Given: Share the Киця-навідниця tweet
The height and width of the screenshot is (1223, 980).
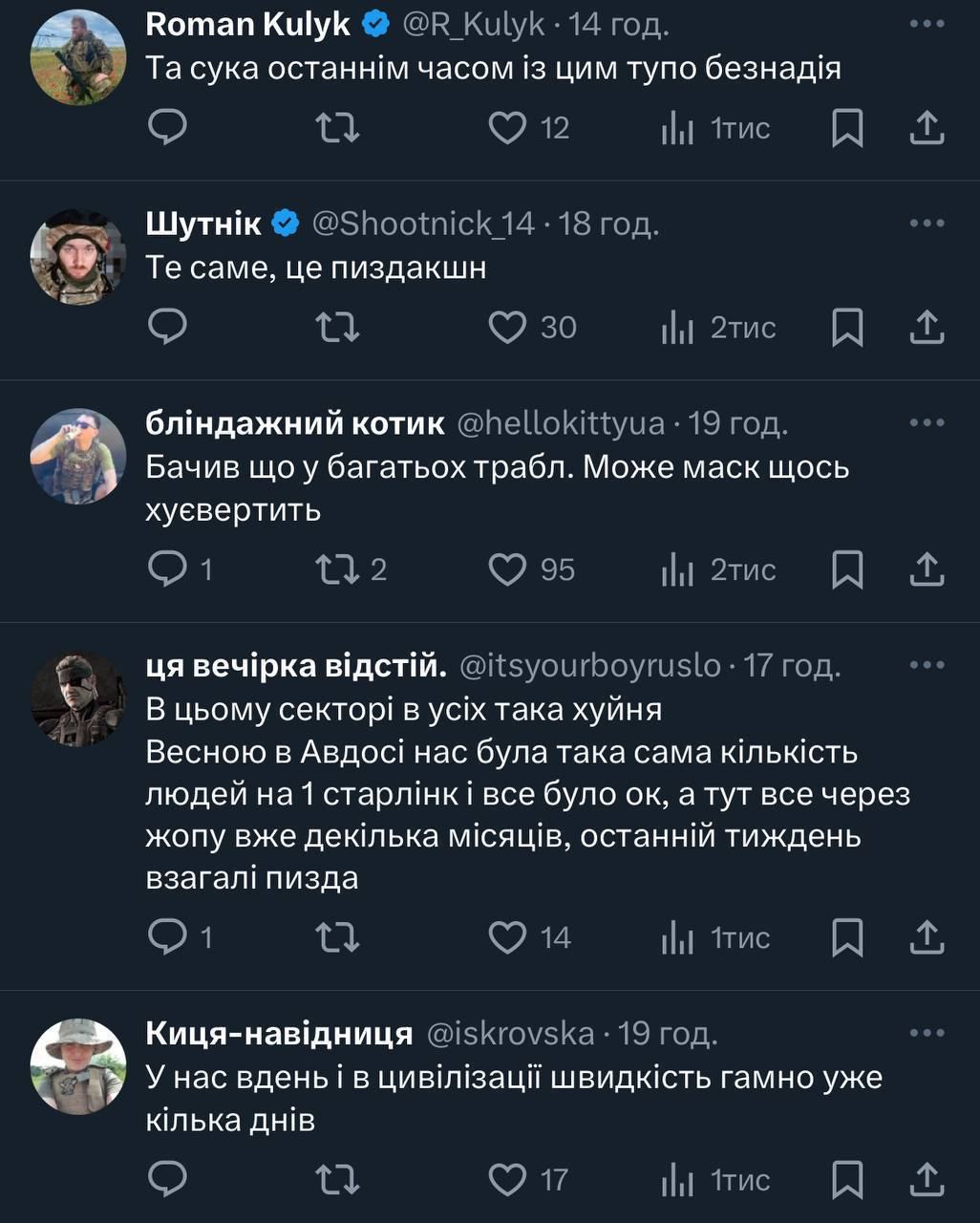Looking at the screenshot, I should pos(927,1180).
